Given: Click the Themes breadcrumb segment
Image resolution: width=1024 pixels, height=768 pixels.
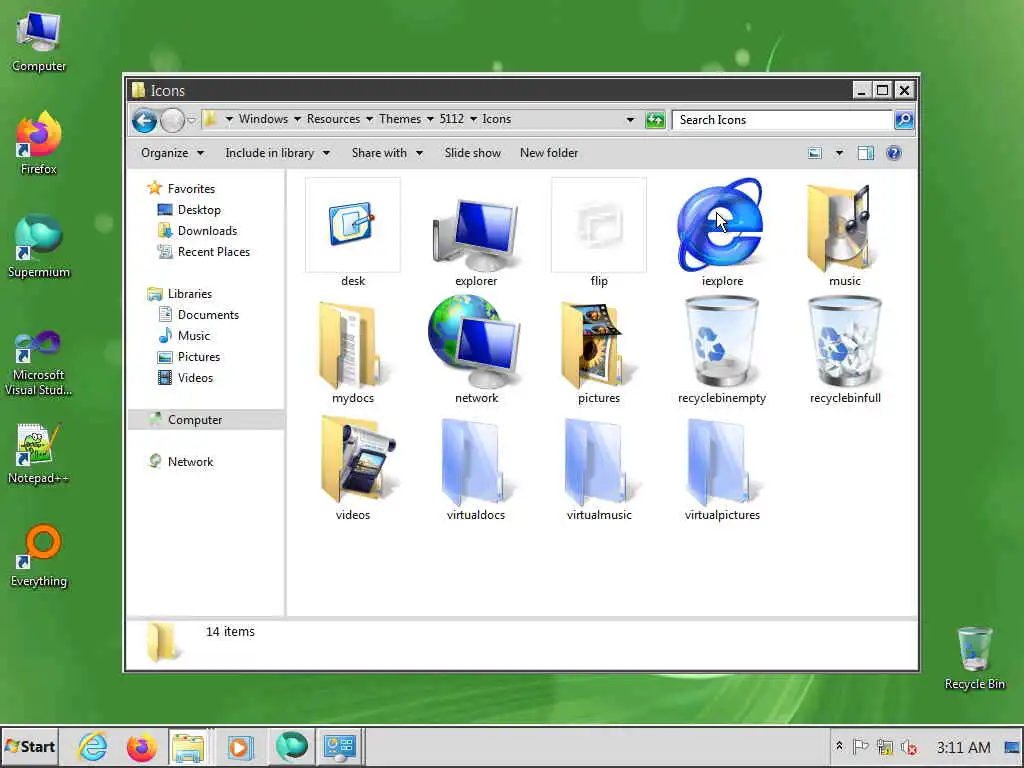Looking at the screenshot, I should (x=400, y=119).
